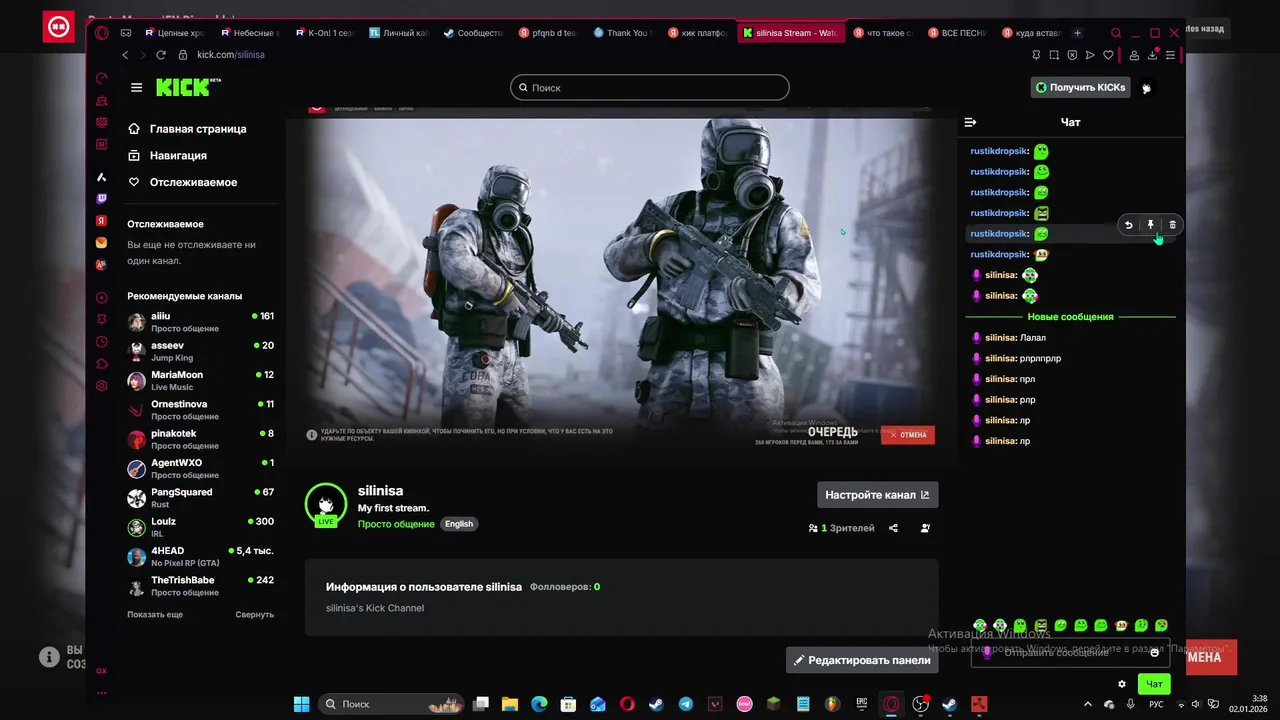Screen dimensions: 1280x720
Task: Open recommended channel pinakotek
Action: [200, 439]
